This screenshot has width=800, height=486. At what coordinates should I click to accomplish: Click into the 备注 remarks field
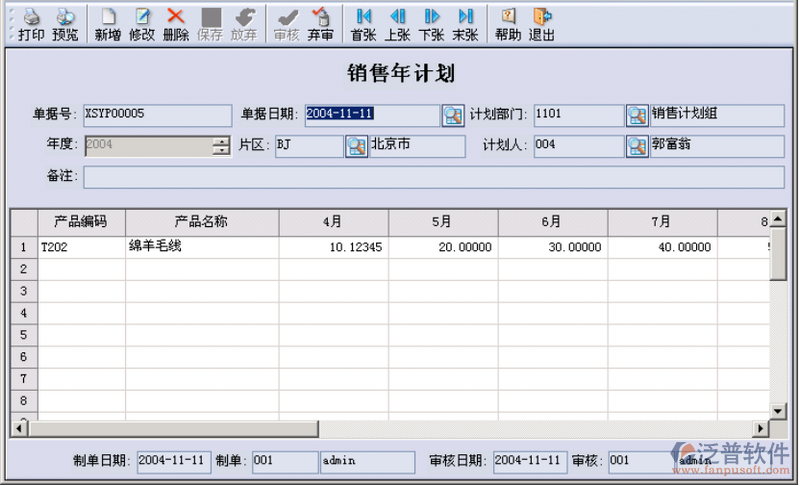[433, 177]
